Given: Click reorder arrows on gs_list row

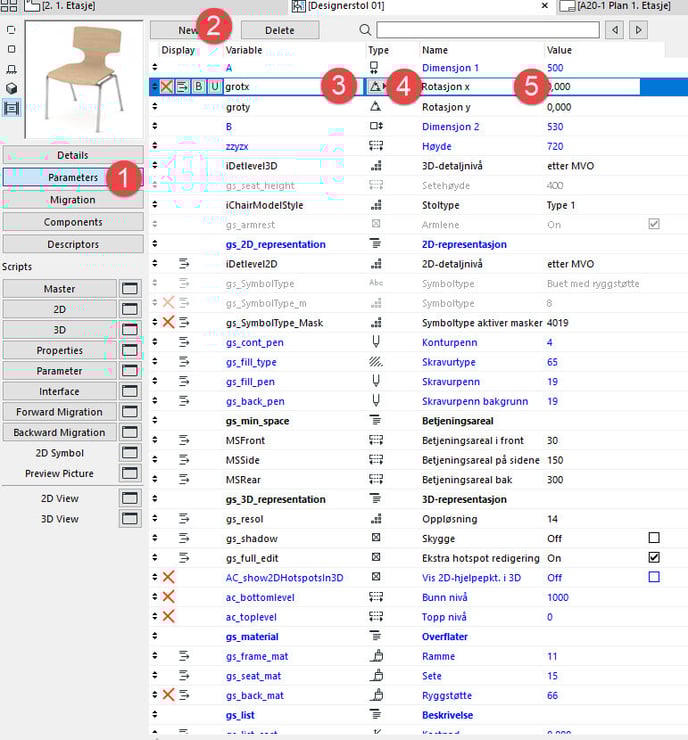Looking at the screenshot, I should point(155,715).
